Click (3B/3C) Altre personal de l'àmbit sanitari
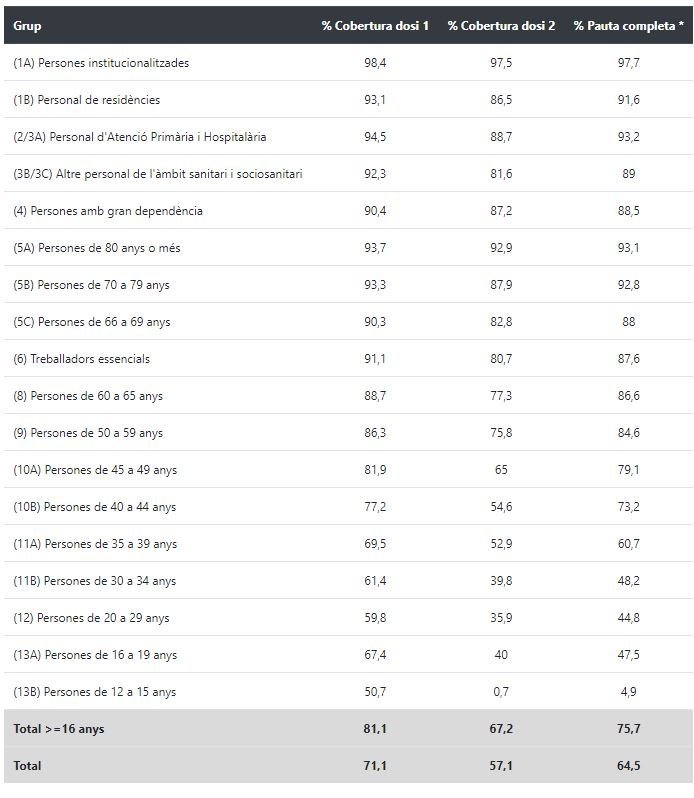694x798 pixels. (x=158, y=174)
